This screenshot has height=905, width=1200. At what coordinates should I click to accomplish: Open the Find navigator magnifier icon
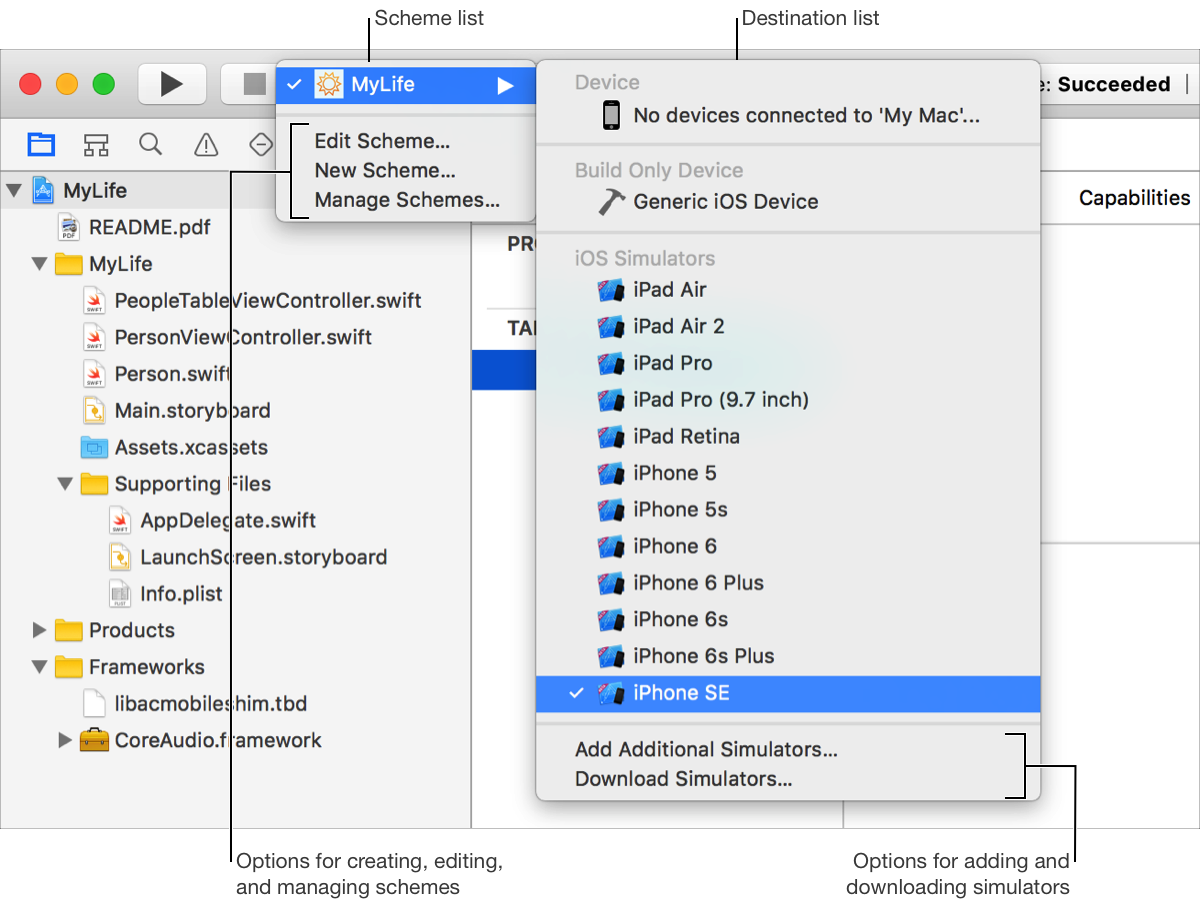coord(151,145)
